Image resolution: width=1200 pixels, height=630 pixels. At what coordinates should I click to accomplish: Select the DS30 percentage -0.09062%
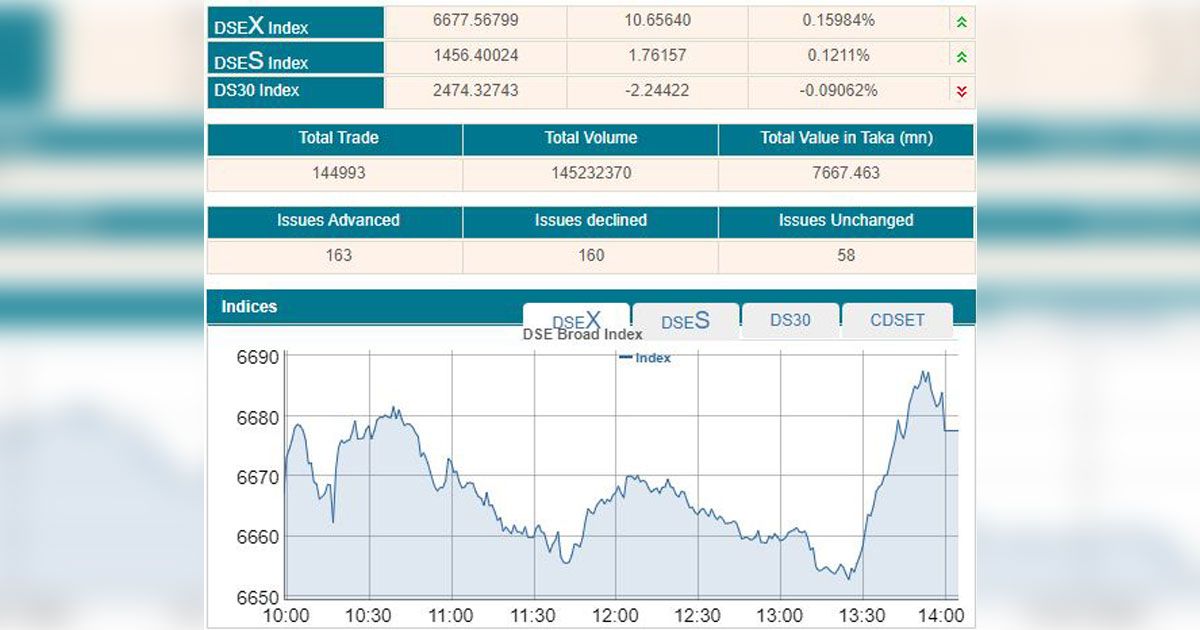[840, 90]
